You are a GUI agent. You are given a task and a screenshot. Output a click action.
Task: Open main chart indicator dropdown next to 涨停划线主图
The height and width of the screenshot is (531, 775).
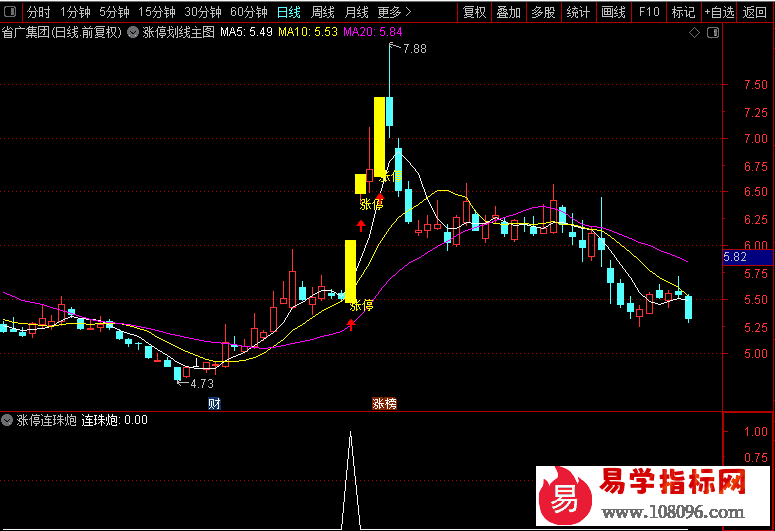[x=132, y=33]
